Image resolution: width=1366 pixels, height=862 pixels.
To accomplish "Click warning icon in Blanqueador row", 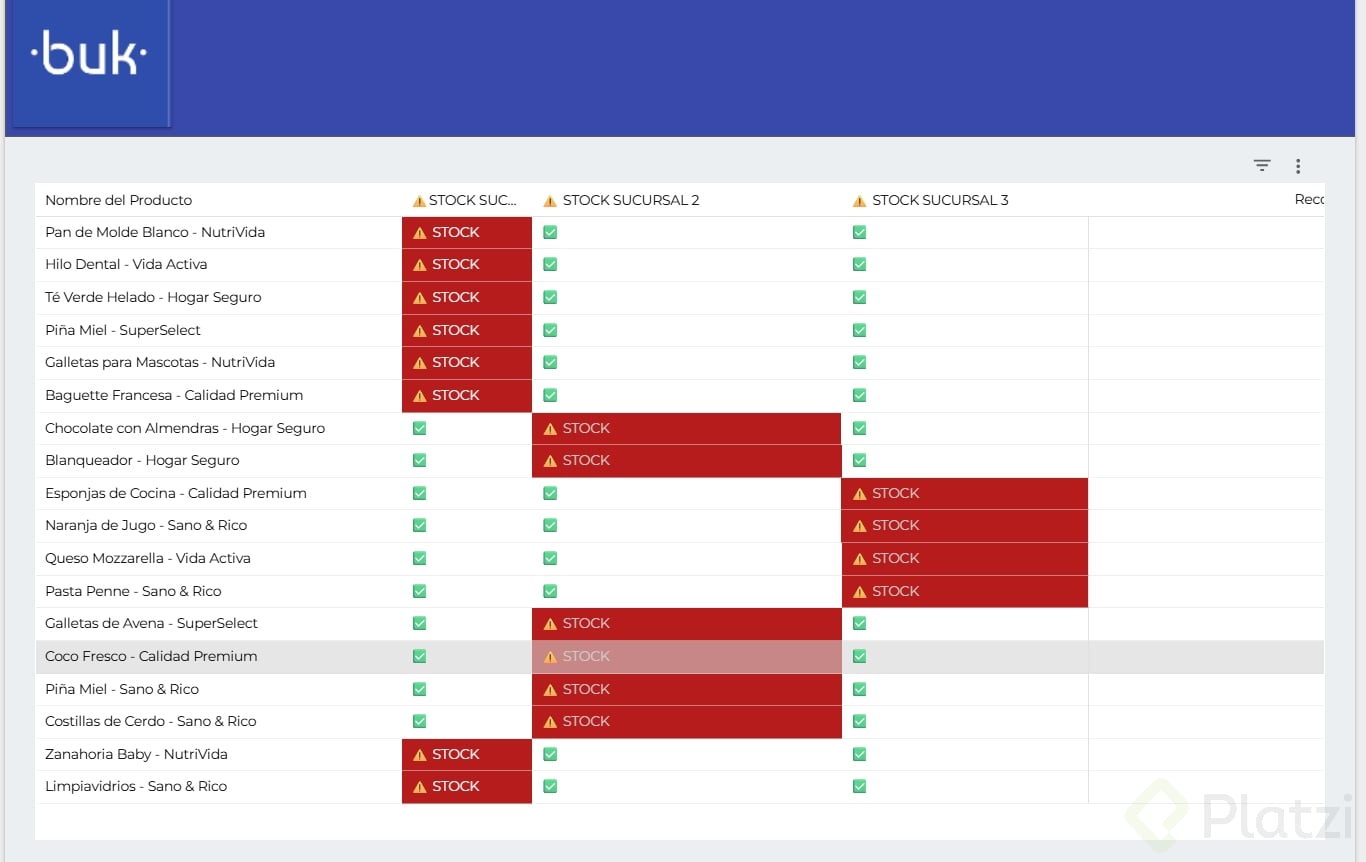I will [x=550, y=461].
